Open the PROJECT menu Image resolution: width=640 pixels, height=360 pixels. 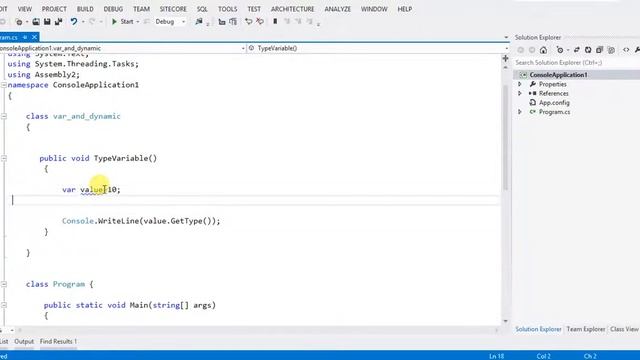tap(54, 9)
